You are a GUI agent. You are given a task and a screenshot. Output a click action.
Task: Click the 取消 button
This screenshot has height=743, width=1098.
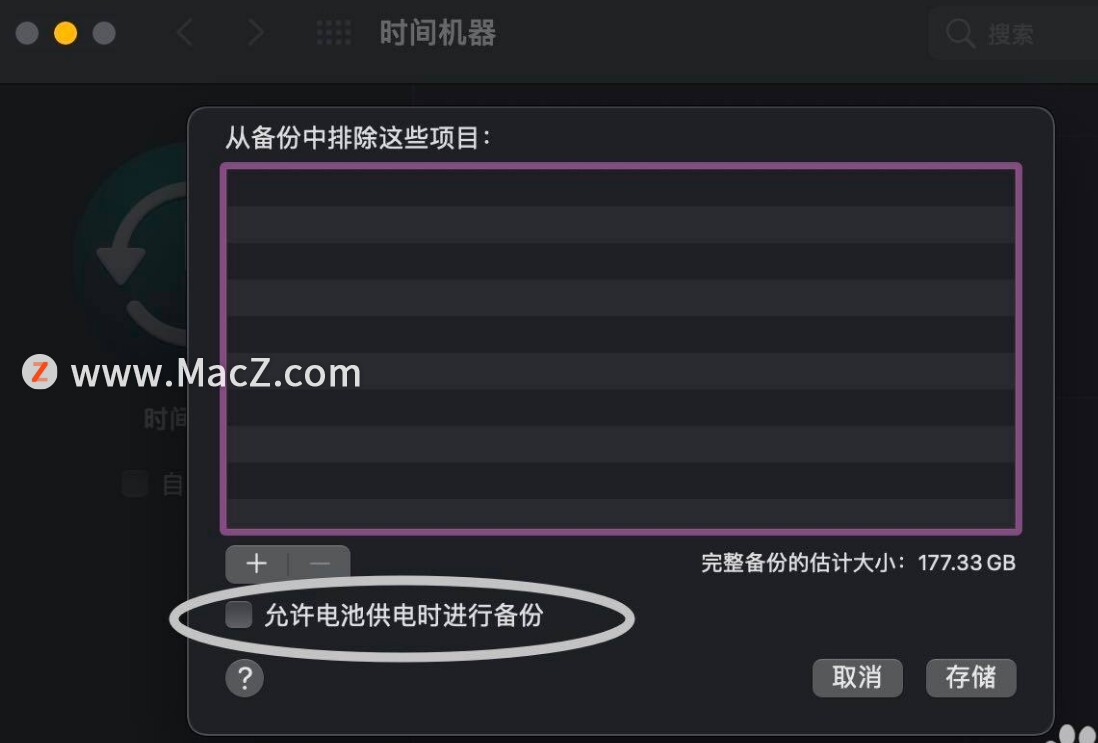(857, 677)
